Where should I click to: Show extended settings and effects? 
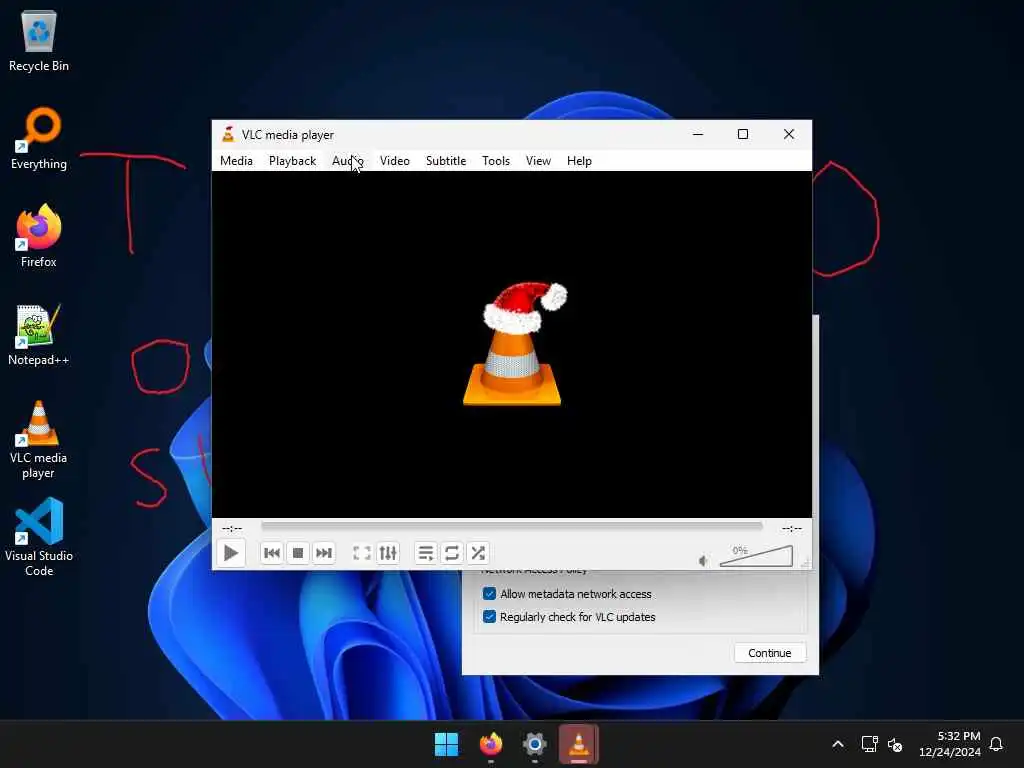point(388,553)
